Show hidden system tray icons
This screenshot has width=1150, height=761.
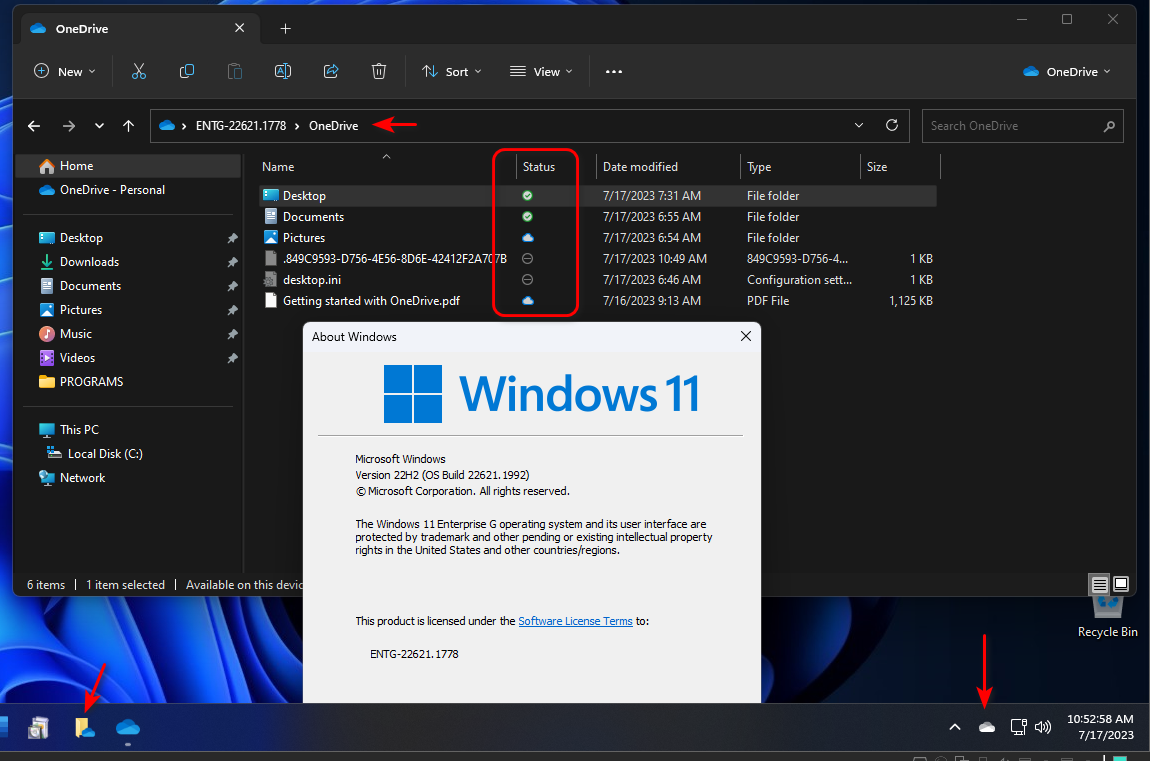[x=955, y=727]
